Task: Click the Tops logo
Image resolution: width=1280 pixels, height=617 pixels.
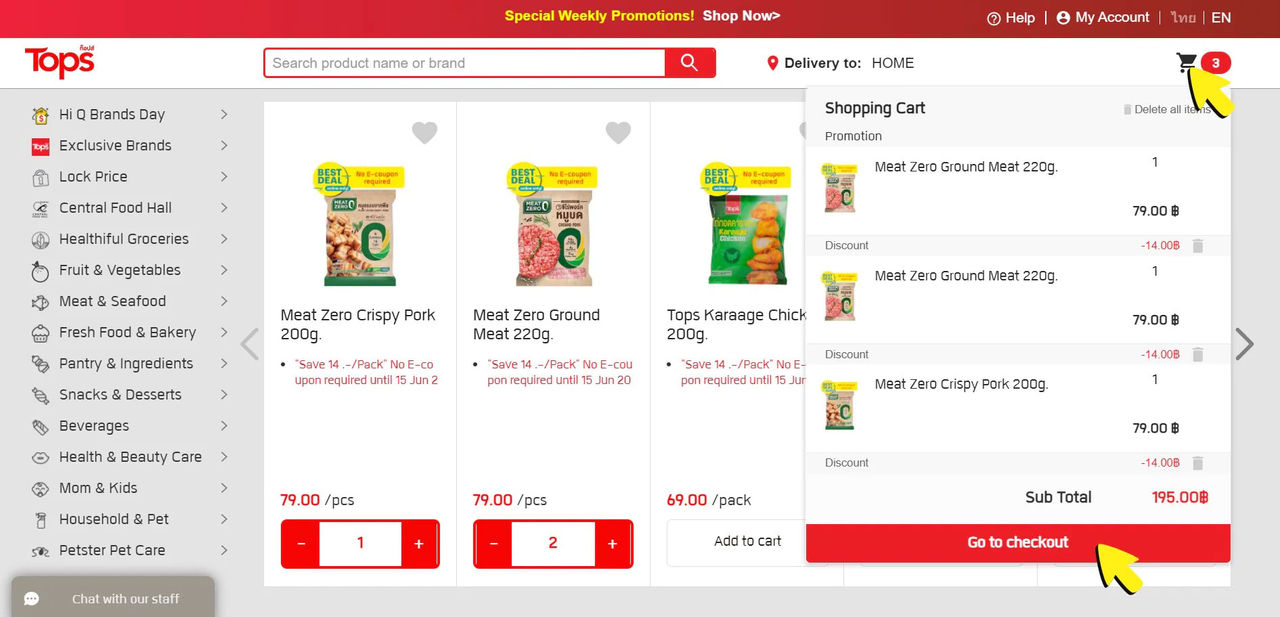Action: (x=60, y=62)
